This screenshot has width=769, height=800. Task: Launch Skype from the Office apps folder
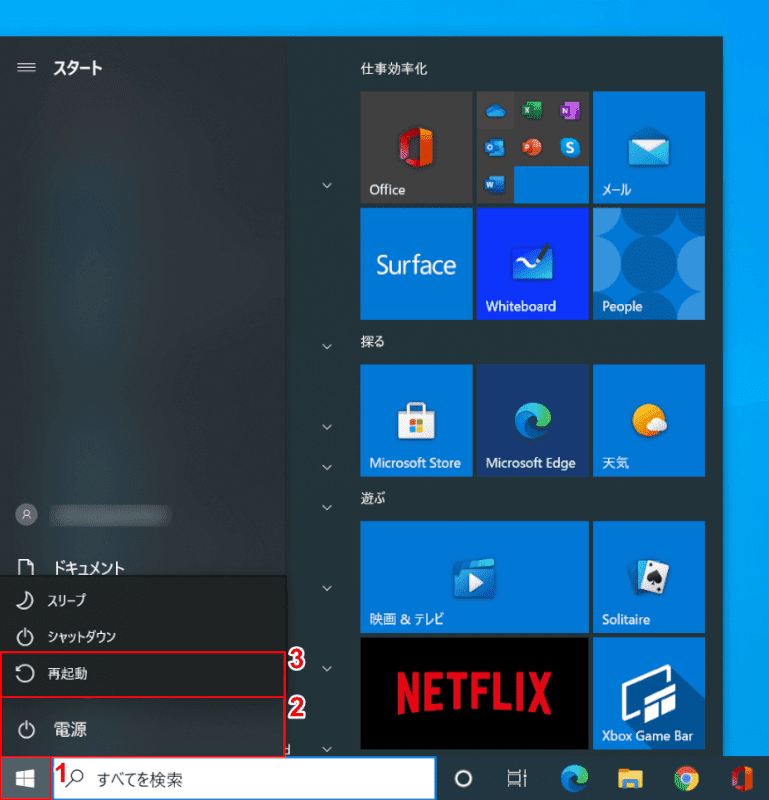(x=569, y=147)
